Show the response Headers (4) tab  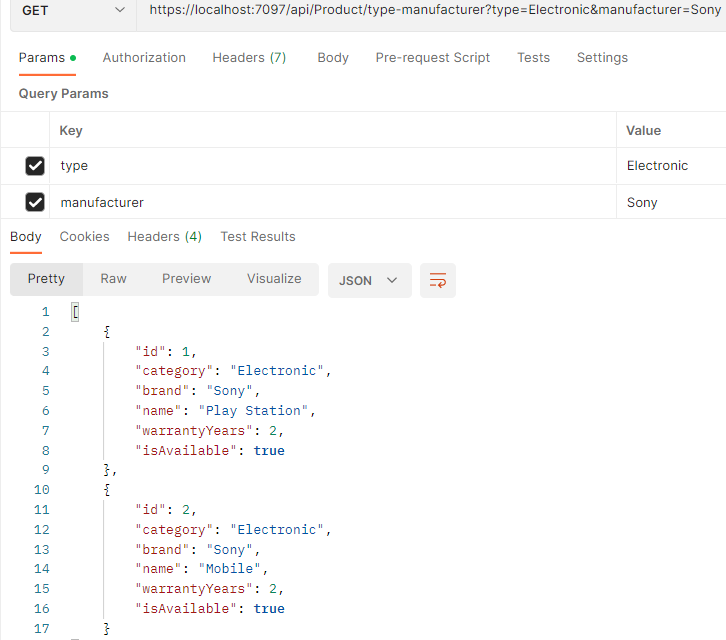pyautogui.click(x=164, y=237)
